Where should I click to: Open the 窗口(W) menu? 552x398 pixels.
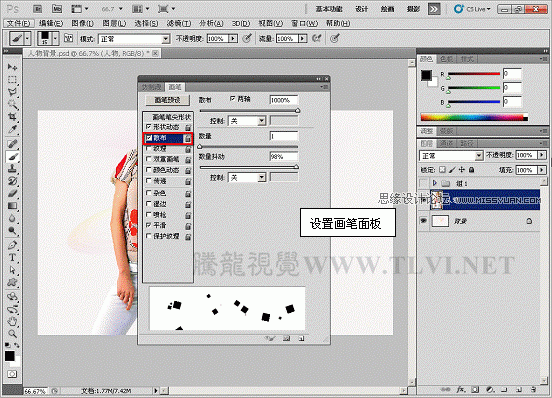(x=305, y=23)
